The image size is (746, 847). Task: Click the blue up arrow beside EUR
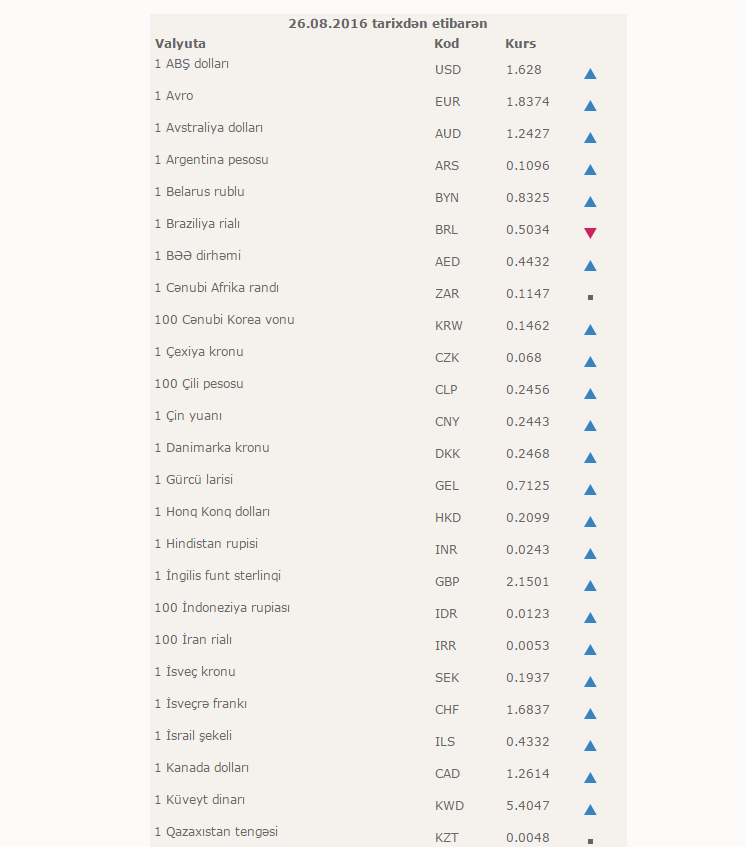590,106
